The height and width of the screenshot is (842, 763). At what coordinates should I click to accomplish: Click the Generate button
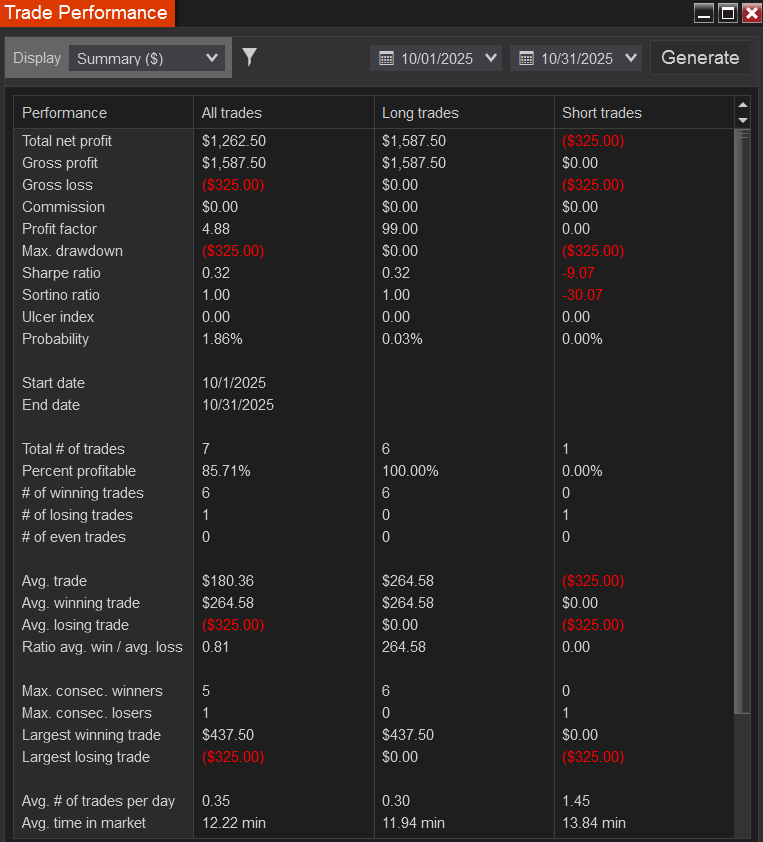click(700, 58)
